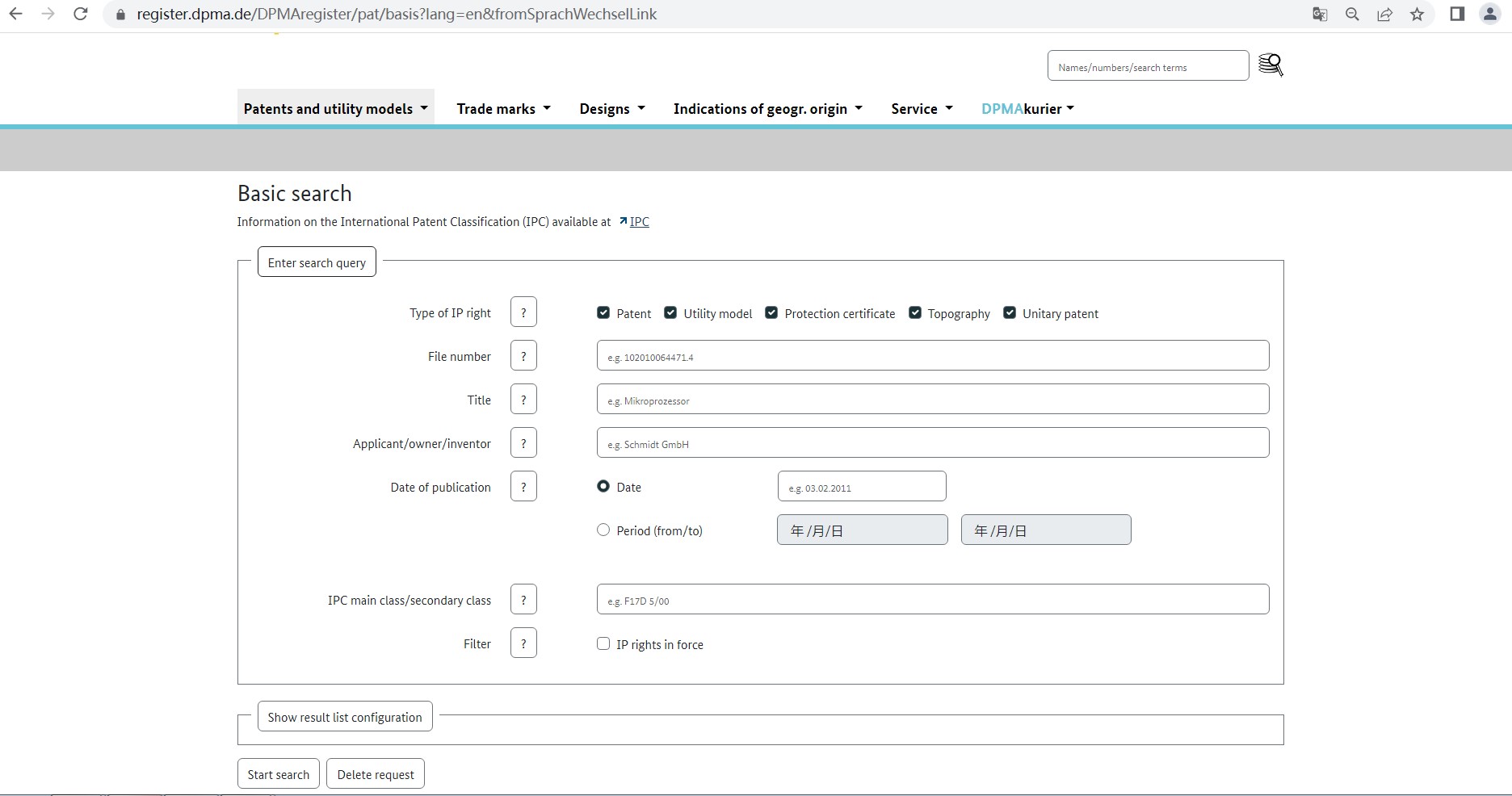This screenshot has height=796, width=1512.
Task: Expand the Trade marks menu
Action: [503, 108]
